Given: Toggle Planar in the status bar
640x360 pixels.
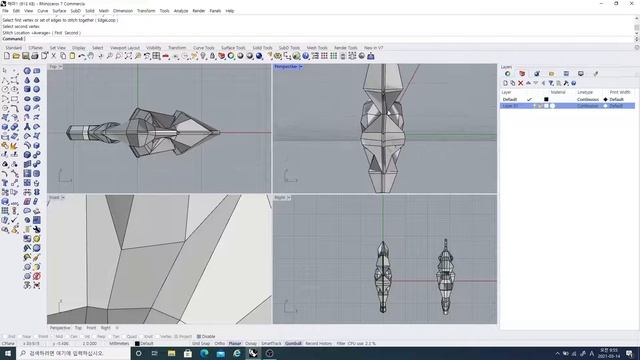Looking at the screenshot, I should click(x=235, y=344).
